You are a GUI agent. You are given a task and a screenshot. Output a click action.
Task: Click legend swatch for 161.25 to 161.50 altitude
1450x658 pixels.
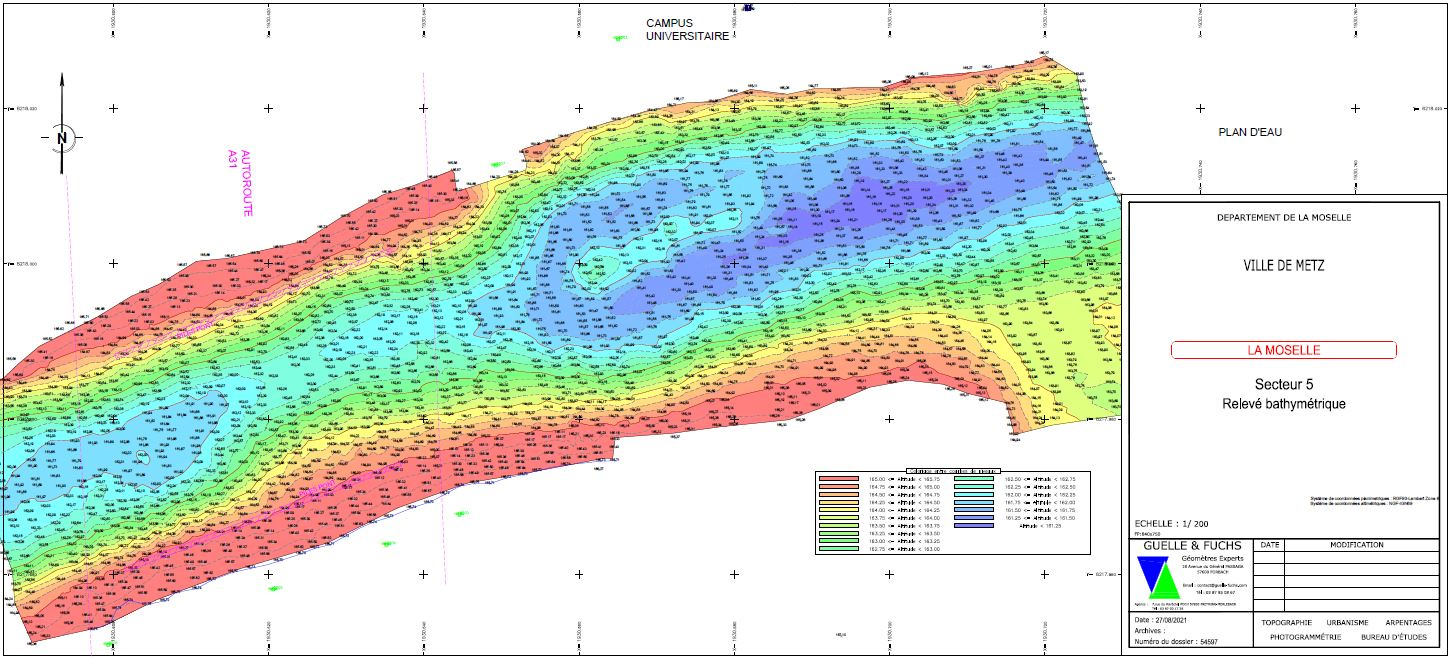pos(974,518)
